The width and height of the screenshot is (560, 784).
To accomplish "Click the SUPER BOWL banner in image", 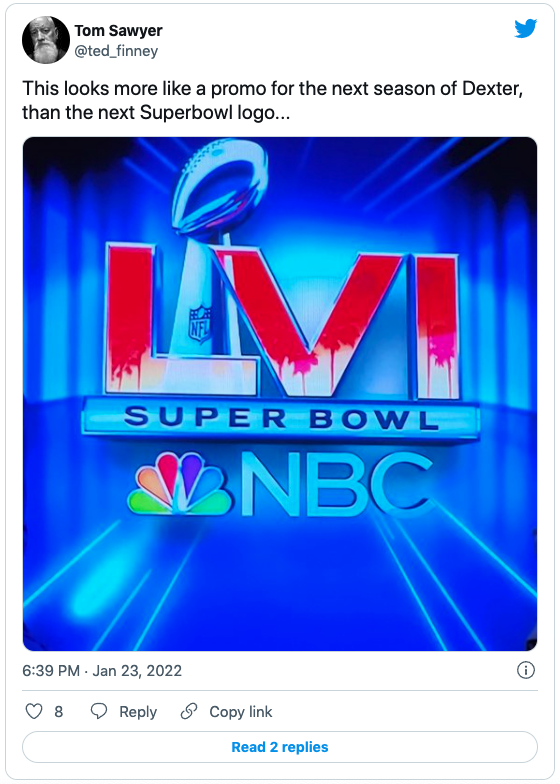I will point(280,418).
